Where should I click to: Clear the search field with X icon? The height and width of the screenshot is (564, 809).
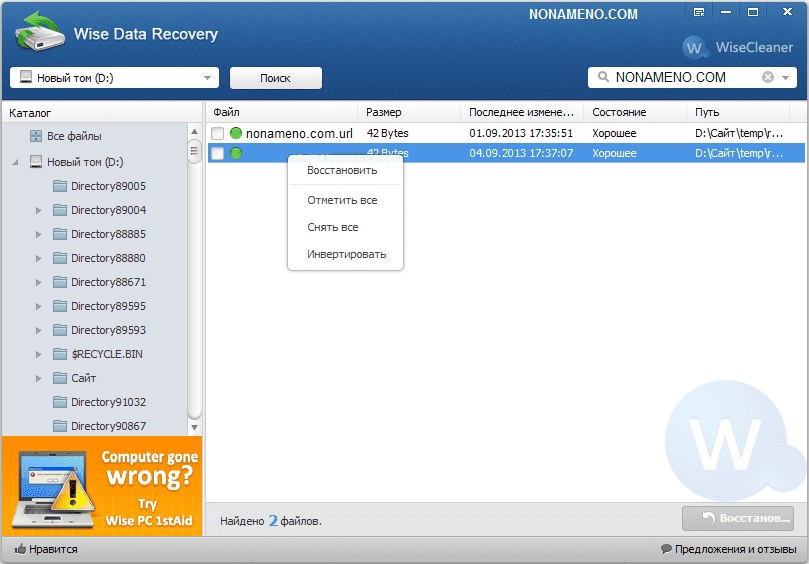pyautogui.click(x=768, y=77)
